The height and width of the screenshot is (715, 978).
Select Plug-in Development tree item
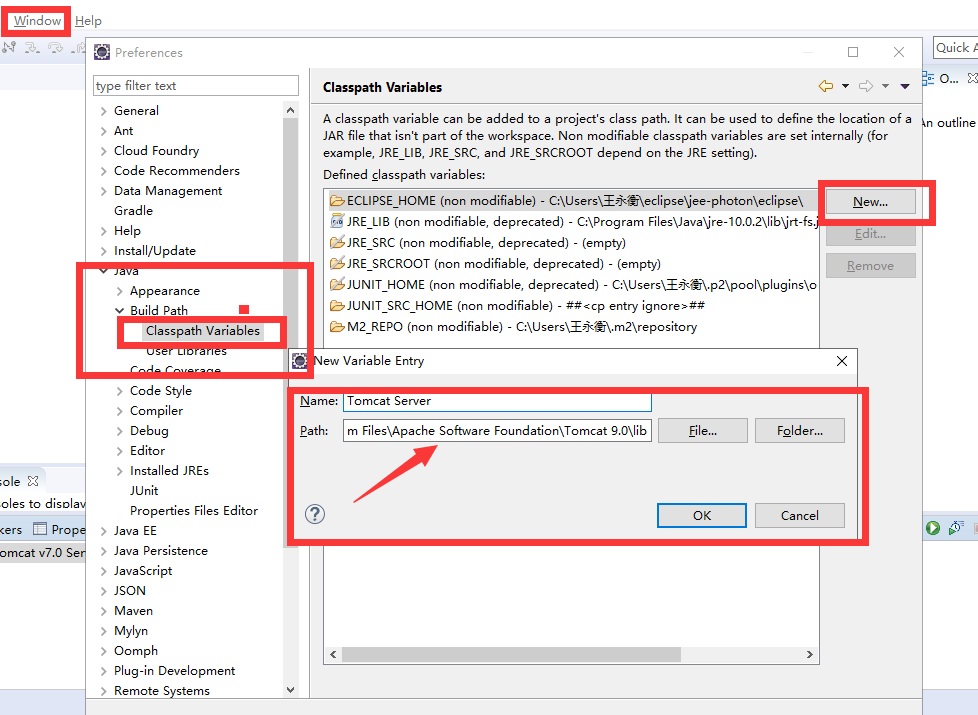coord(175,670)
